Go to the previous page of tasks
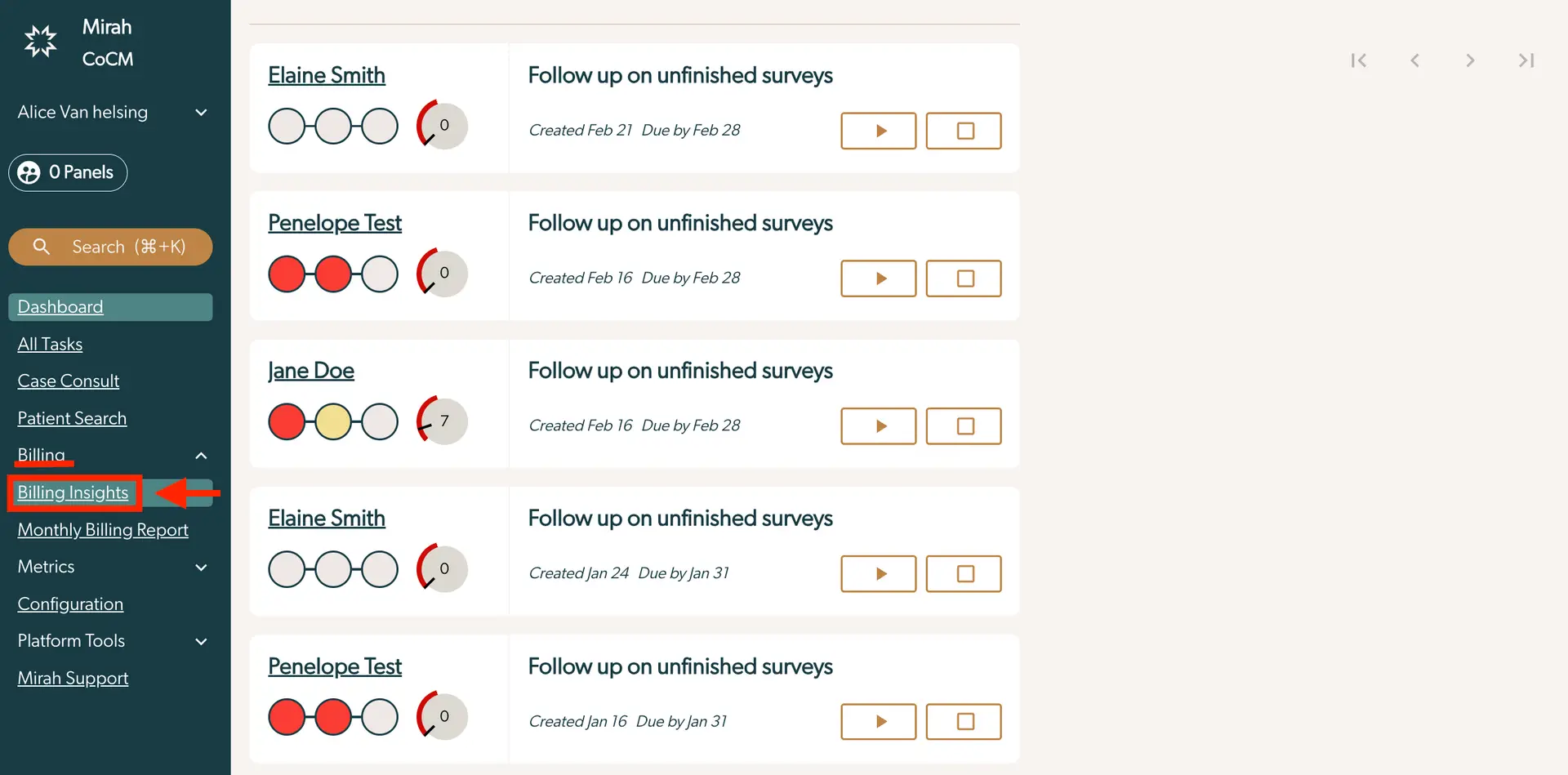This screenshot has height=775, width=1568. coord(1415,60)
